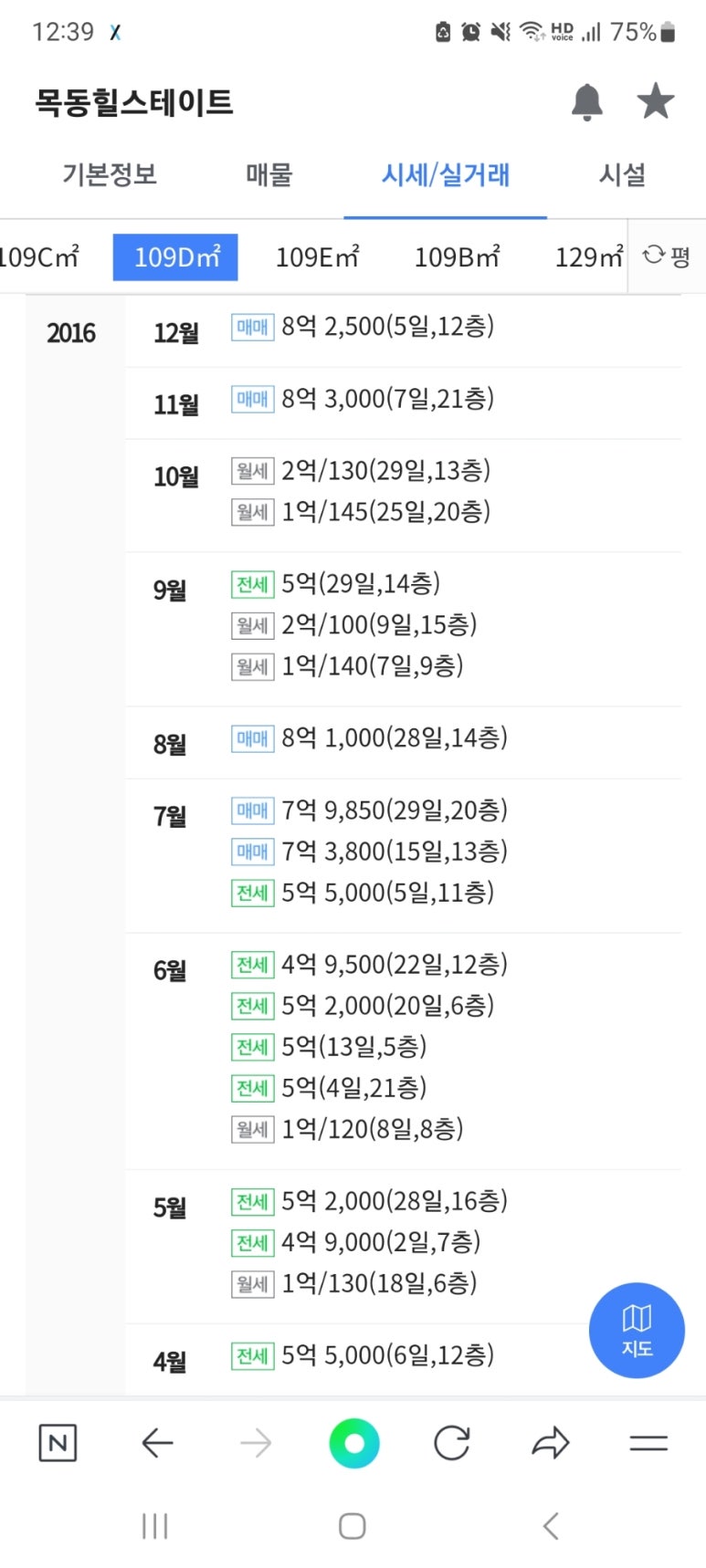This screenshot has width=706, height=1568.
Task: Open the hamburger menu icon
Action: [648, 1443]
